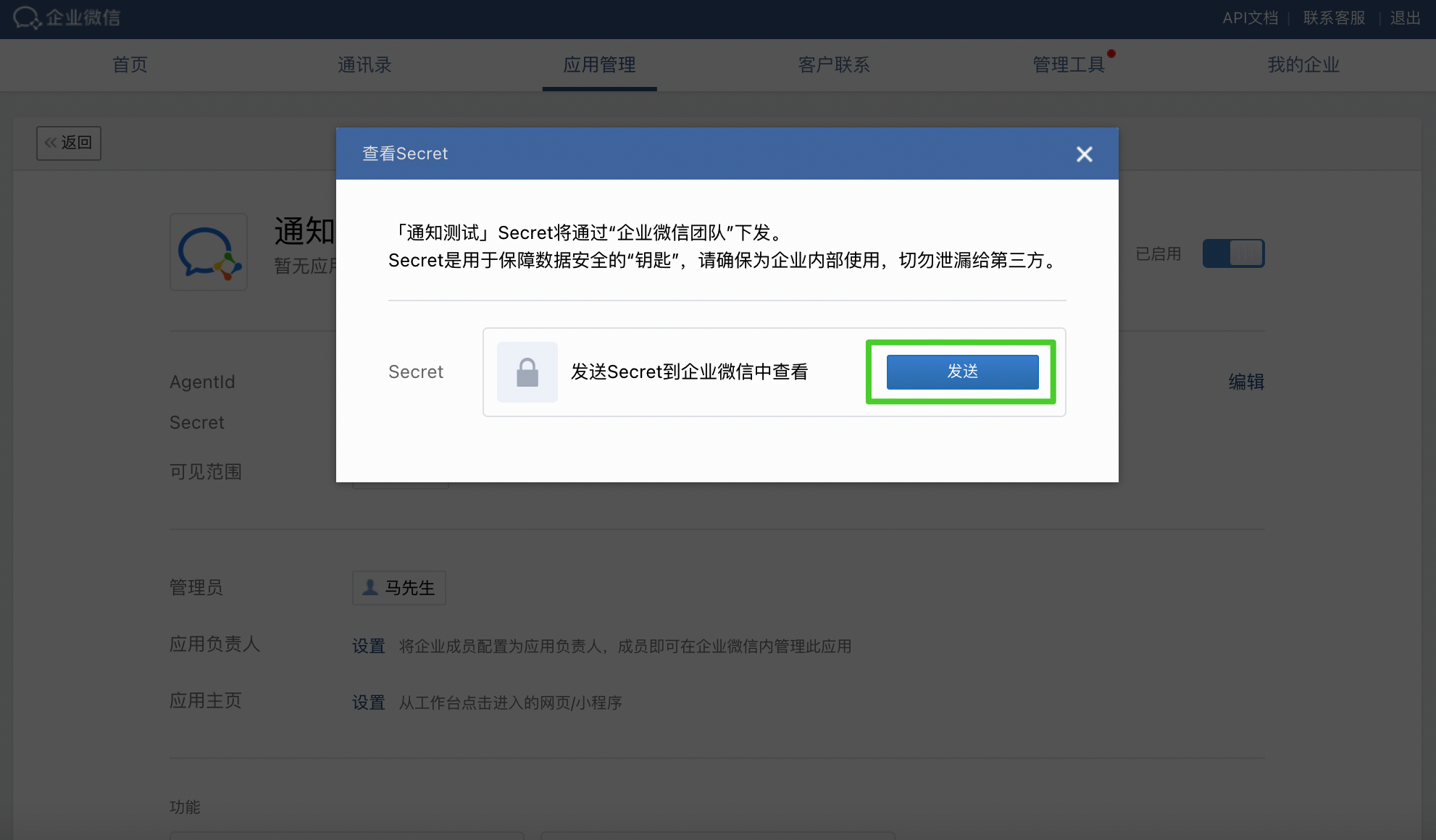Switch to the 通讯录 tab
Screen dimensions: 1436x840
click(364, 65)
